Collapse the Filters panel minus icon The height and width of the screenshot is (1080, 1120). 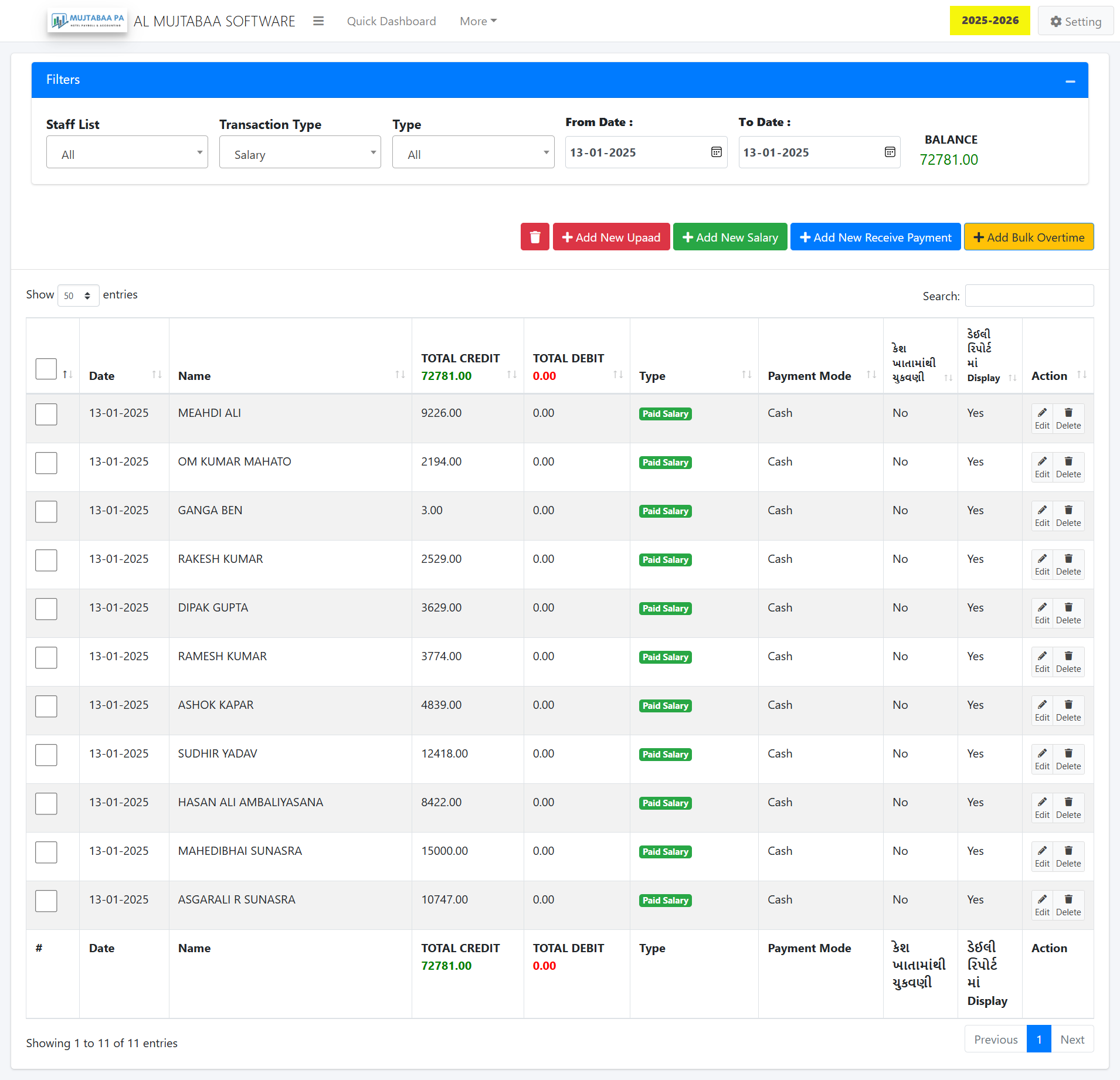coord(1070,81)
